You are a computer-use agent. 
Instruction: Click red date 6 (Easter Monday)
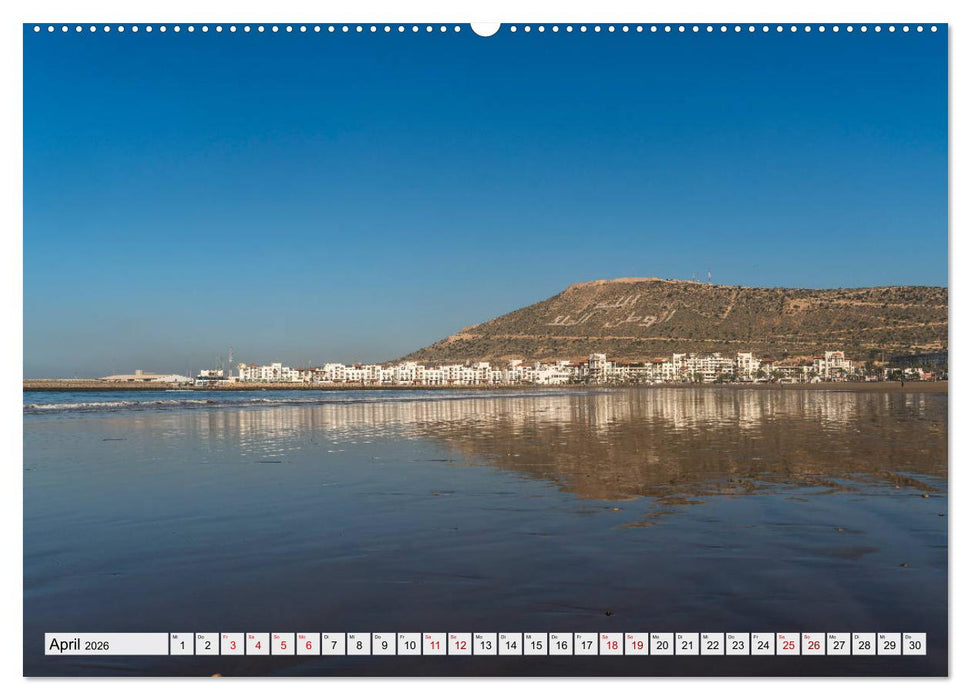[308, 644]
